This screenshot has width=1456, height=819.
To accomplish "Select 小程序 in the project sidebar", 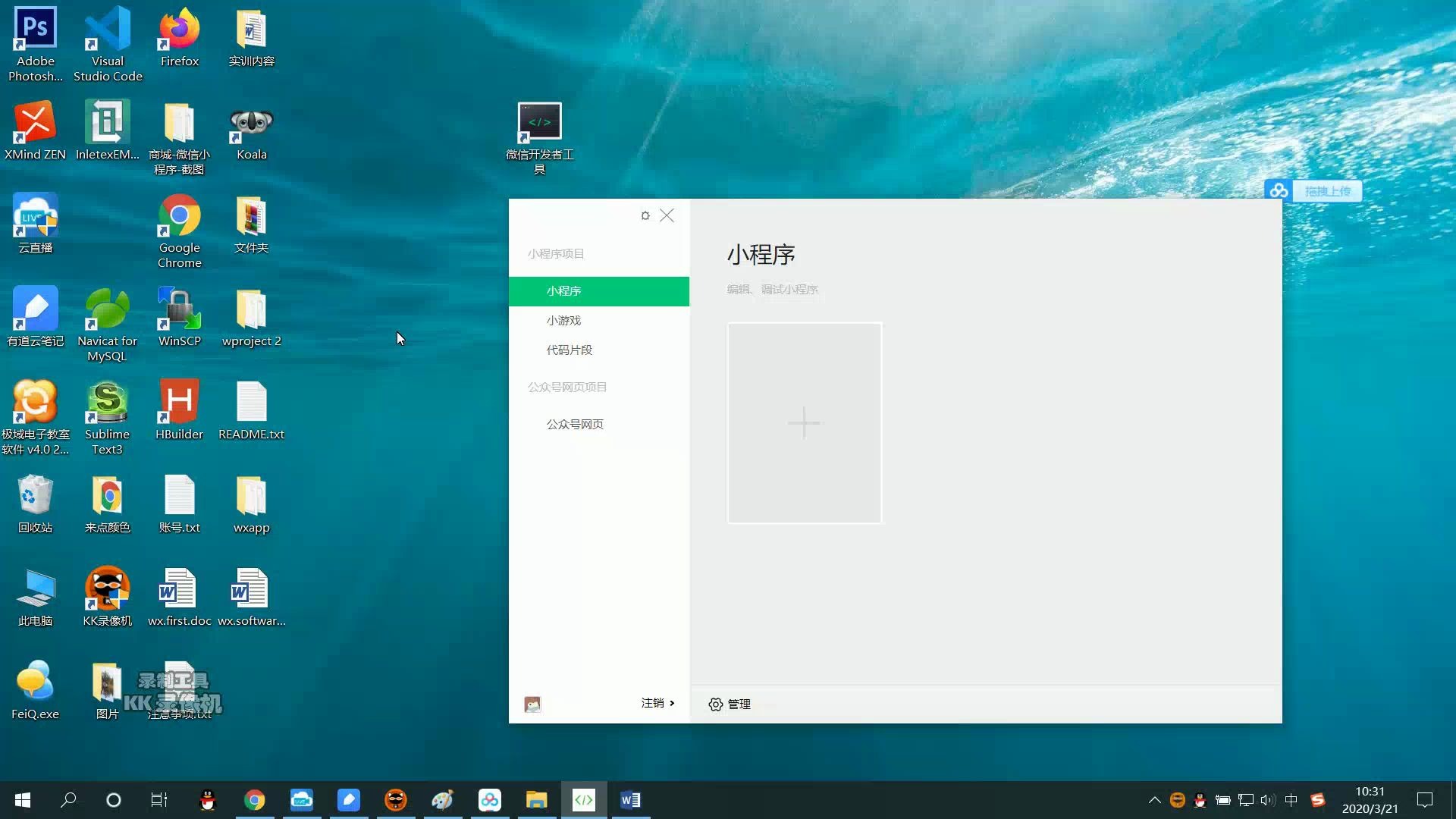I will 598,291.
